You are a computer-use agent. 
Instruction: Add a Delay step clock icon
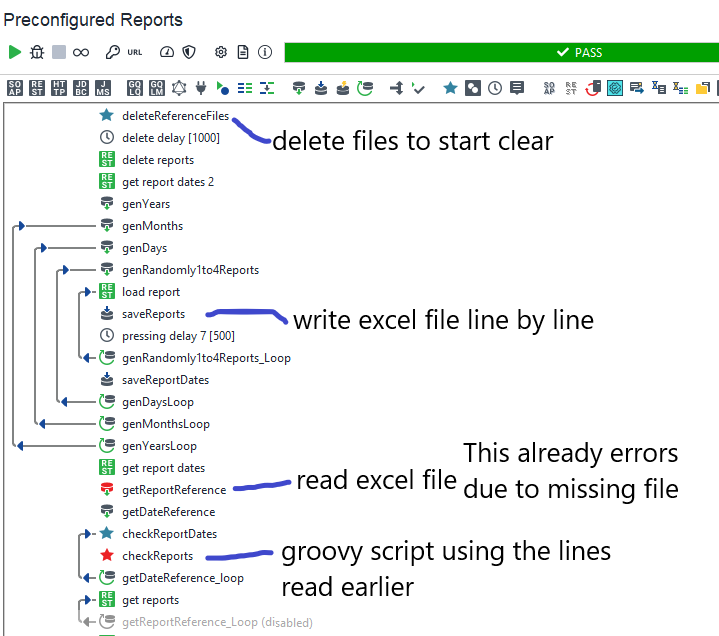[495, 88]
